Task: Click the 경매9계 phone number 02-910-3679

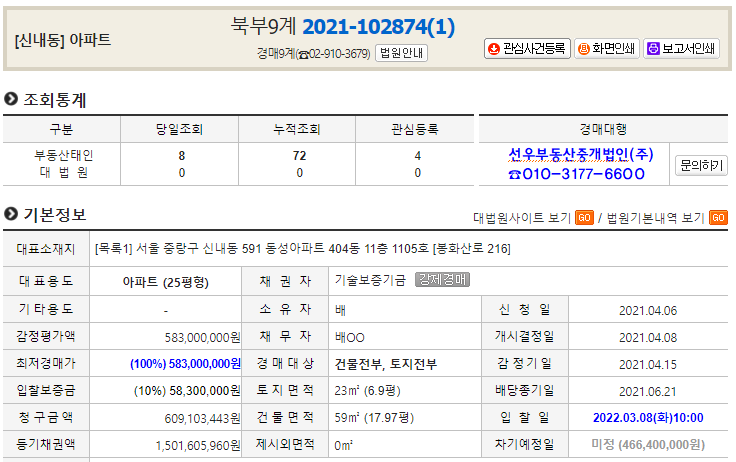Action: tap(339, 54)
